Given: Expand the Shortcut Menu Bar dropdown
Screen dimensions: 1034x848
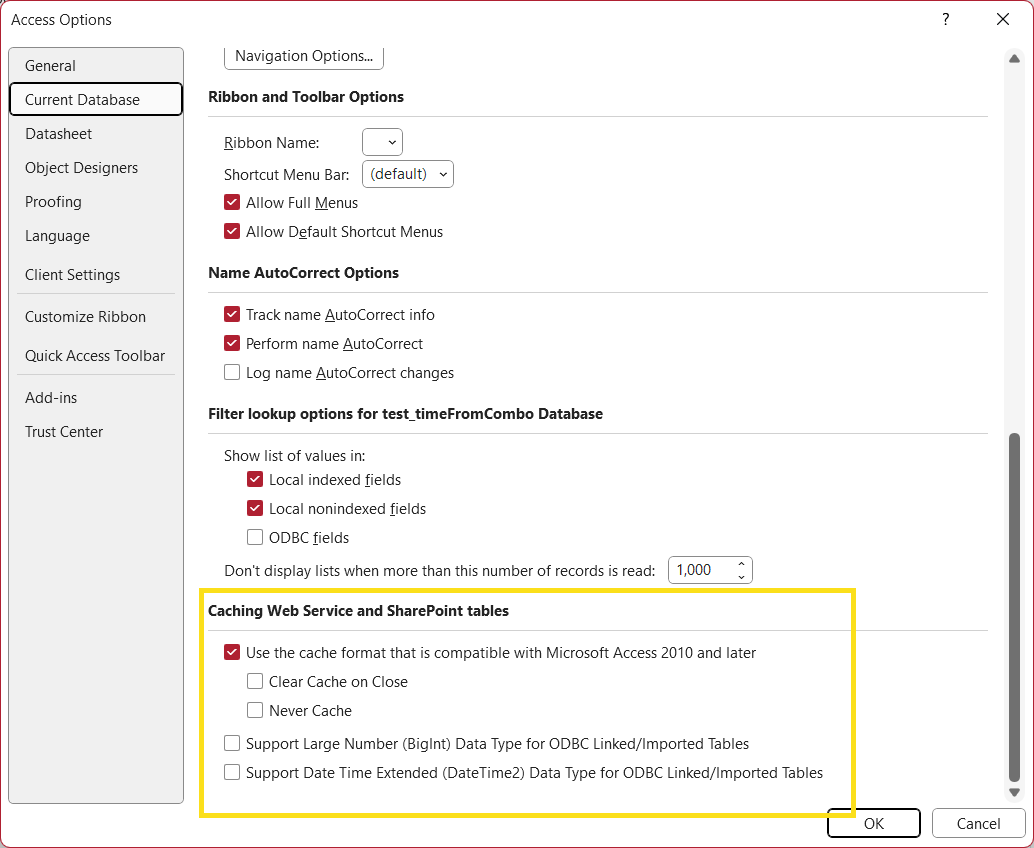Looking at the screenshot, I should pos(408,174).
